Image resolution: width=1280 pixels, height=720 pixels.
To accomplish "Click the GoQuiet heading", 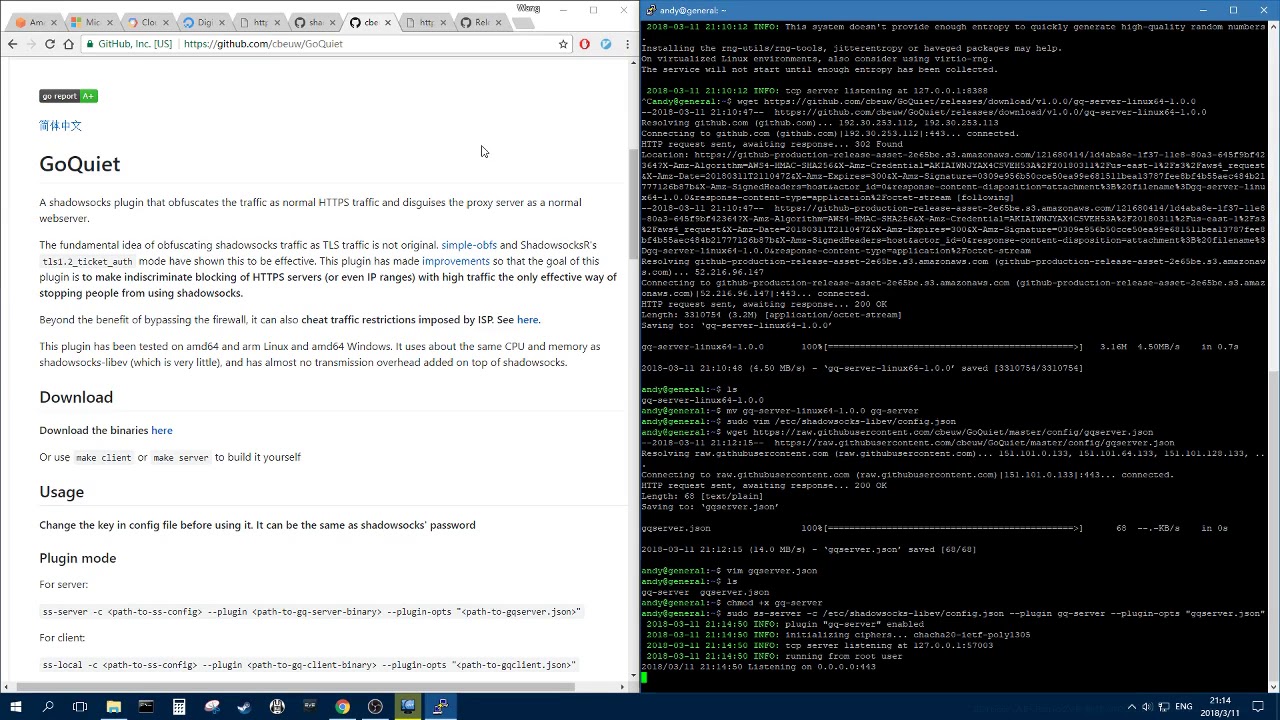I will click(x=80, y=164).
